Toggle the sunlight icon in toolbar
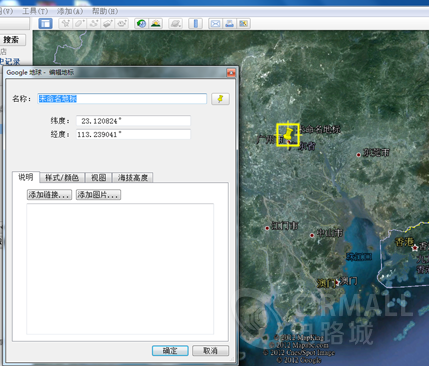Viewport: 429px width, 366px height. pos(156,24)
